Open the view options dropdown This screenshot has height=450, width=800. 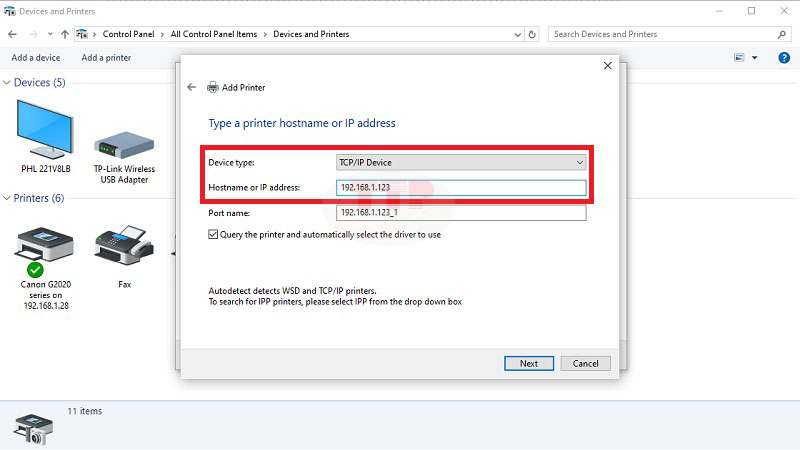click(755, 58)
